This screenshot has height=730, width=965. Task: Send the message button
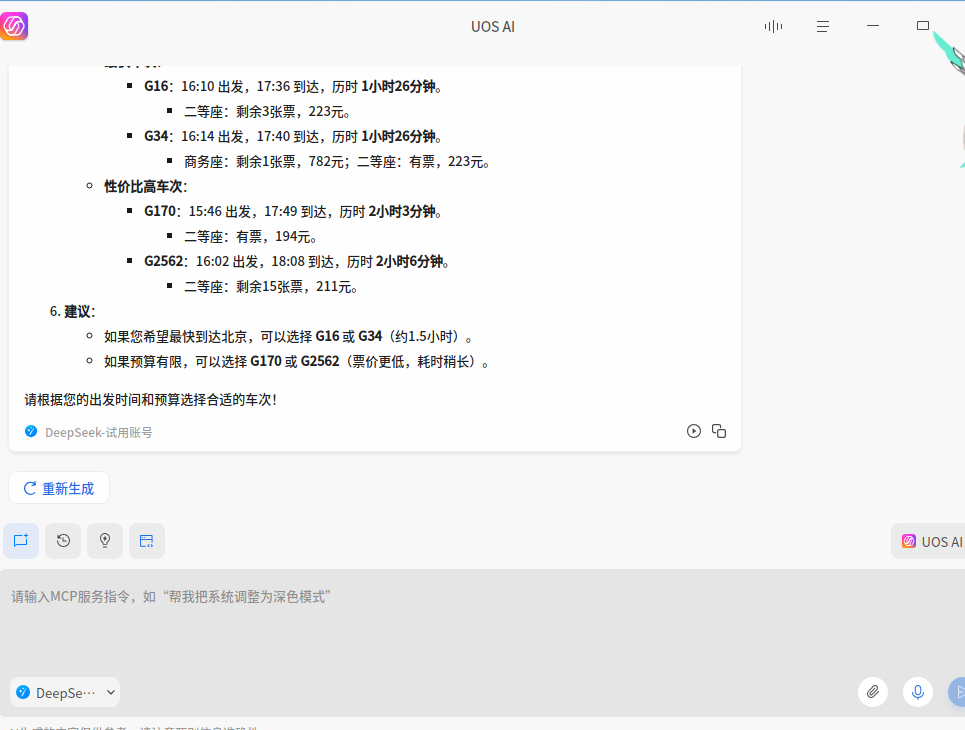tap(958, 692)
